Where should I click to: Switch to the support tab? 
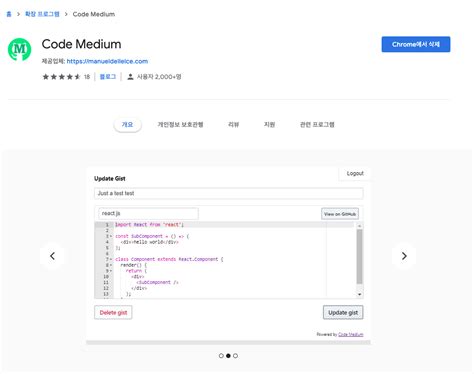coord(269,125)
